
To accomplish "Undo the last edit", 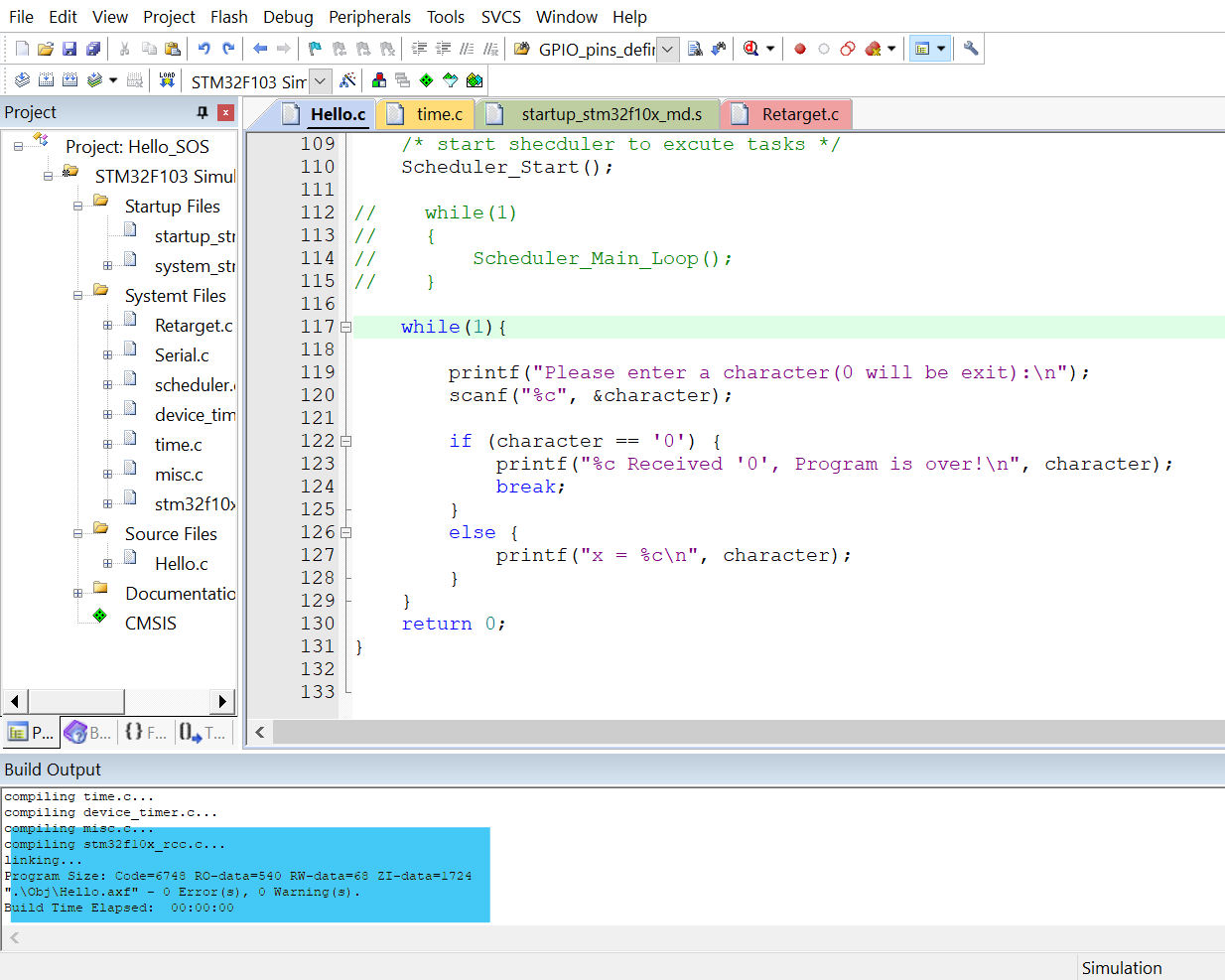I will click(x=204, y=49).
